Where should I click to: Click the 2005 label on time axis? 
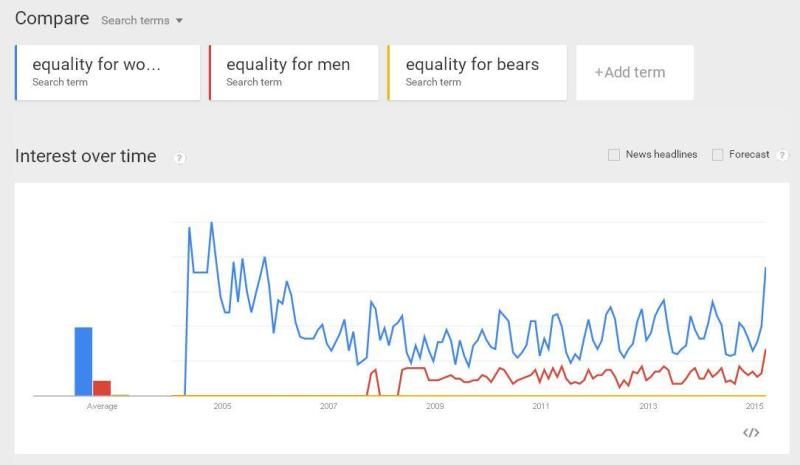click(222, 406)
